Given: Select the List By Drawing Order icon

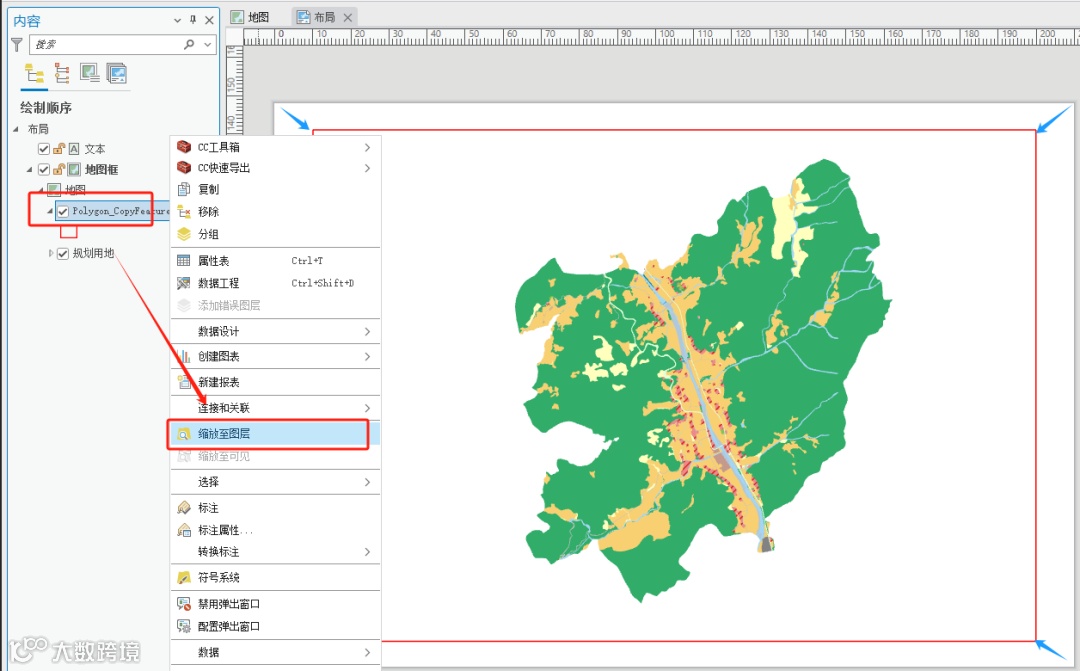Looking at the screenshot, I should point(34,73).
